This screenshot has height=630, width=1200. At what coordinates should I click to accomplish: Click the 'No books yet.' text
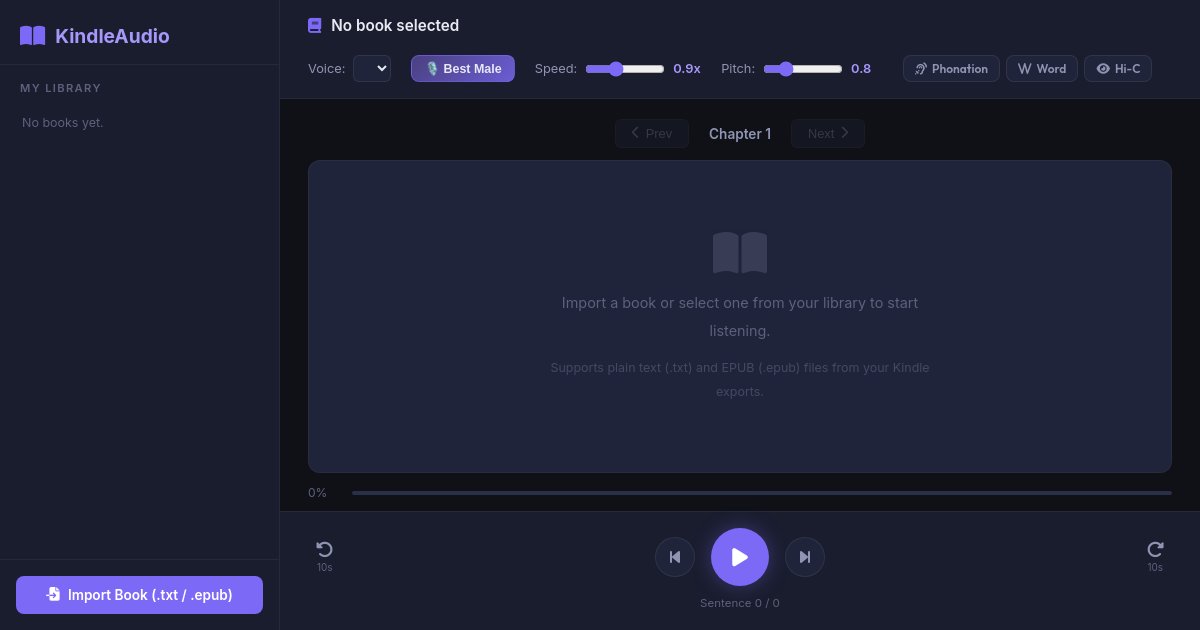pyautogui.click(x=62, y=123)
